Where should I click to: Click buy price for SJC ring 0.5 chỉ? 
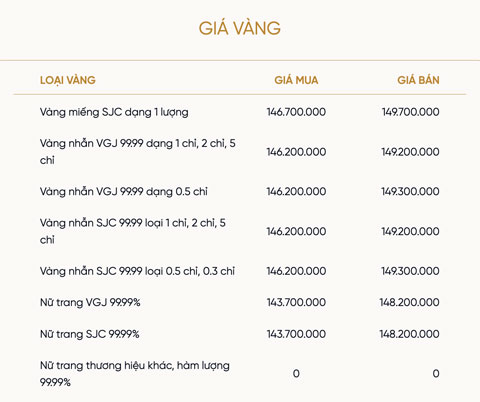point(296,271)
